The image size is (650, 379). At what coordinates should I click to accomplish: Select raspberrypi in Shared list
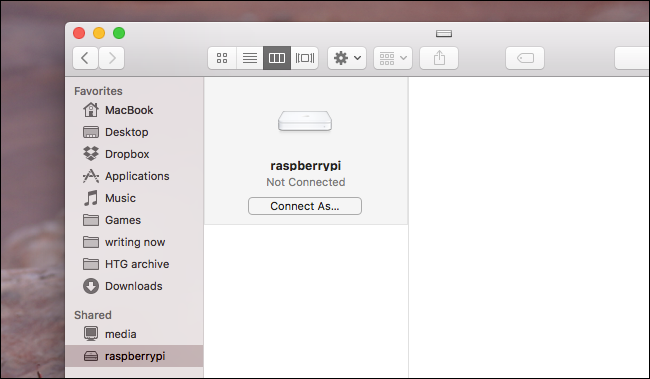click(x=134, y=356)
